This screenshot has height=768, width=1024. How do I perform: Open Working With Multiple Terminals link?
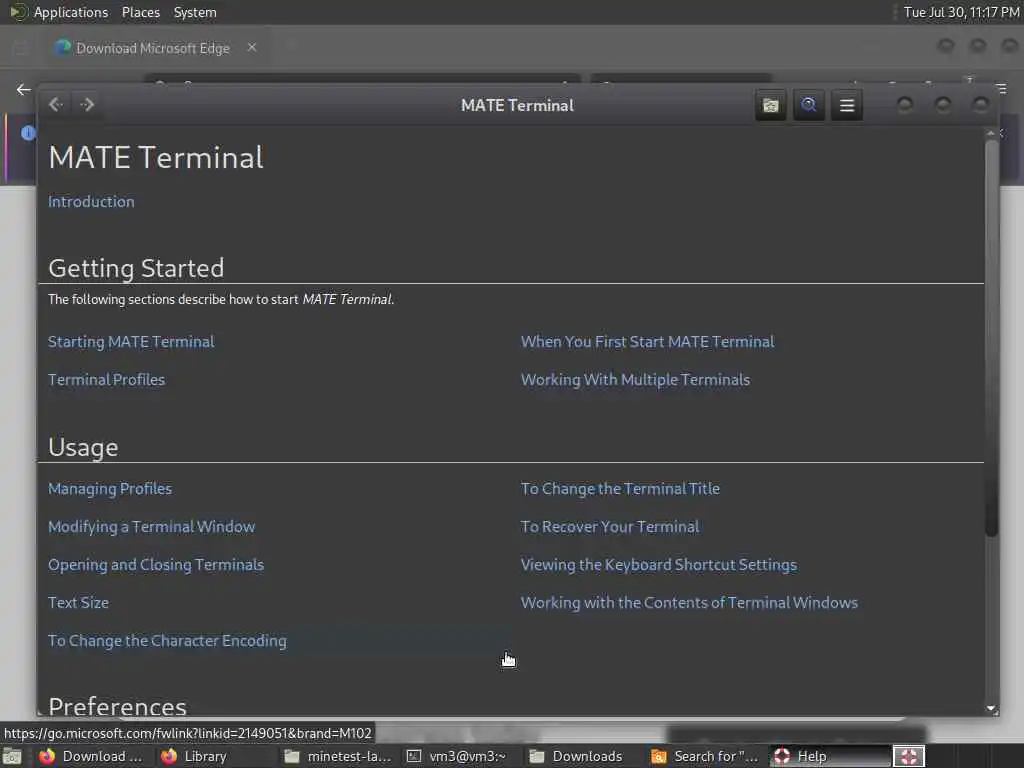click(x=635, y=379)
